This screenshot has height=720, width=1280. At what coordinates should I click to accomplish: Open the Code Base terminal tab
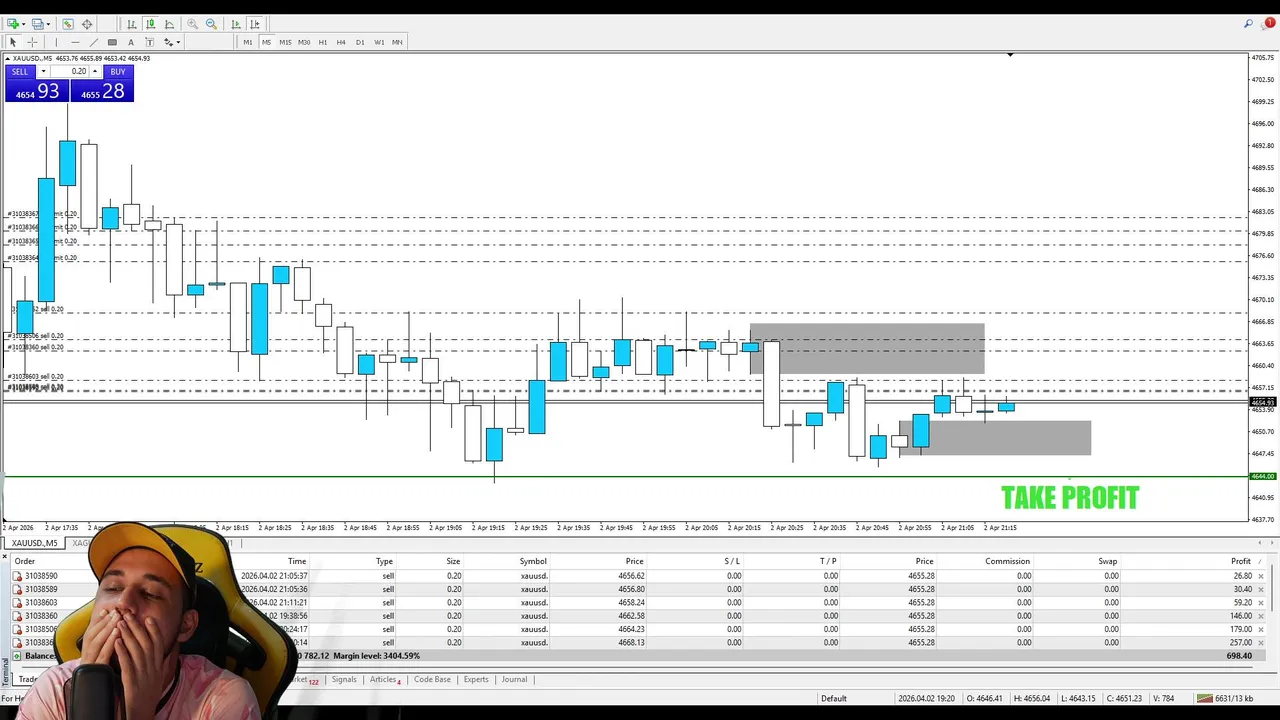tap(432, 680)
